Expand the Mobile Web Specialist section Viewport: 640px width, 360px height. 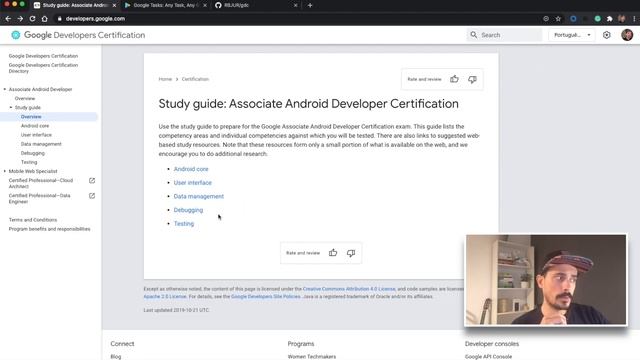coord(5,171)
